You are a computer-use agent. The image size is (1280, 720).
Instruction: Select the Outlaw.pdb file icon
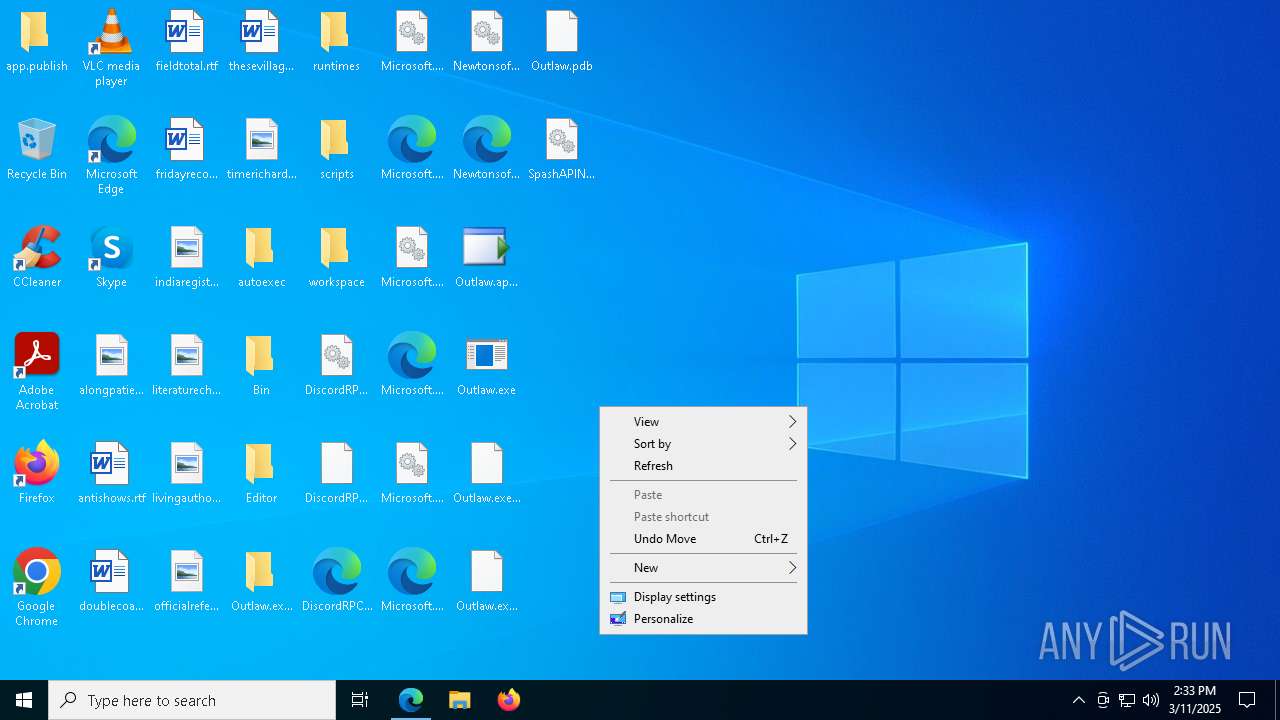[x=562, y=41]
